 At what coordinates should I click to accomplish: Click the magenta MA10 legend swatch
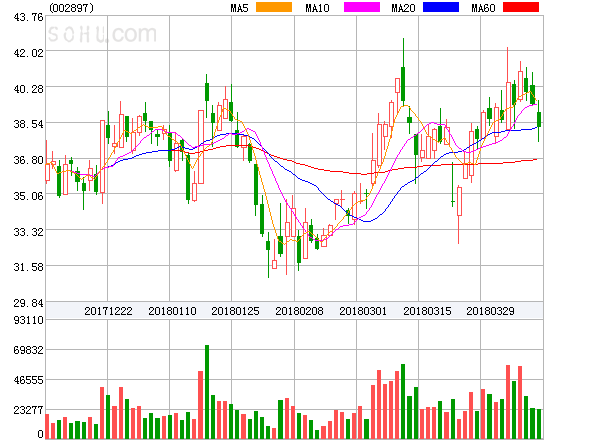[x=362, y=7]
